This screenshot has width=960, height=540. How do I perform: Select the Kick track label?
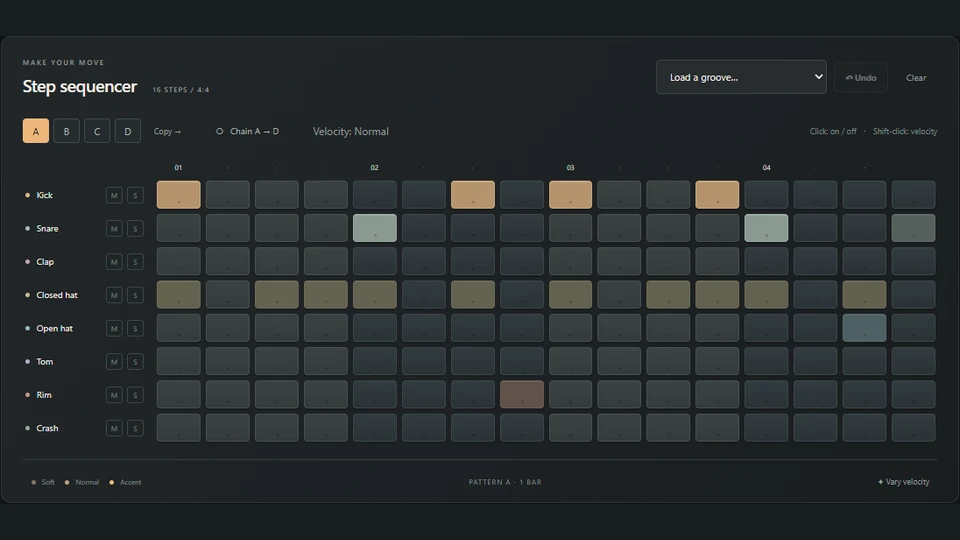44,195
